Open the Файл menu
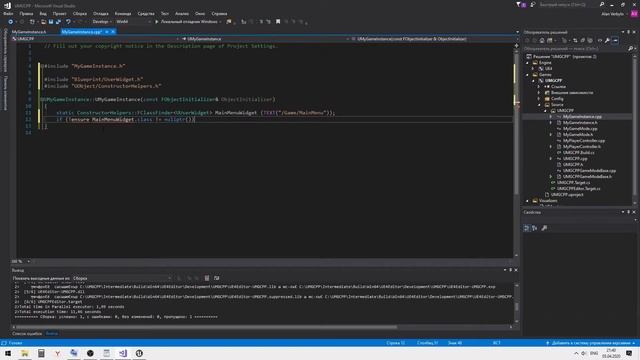The height and width of the screenshot is (360, 640). [x=8, y=13]
